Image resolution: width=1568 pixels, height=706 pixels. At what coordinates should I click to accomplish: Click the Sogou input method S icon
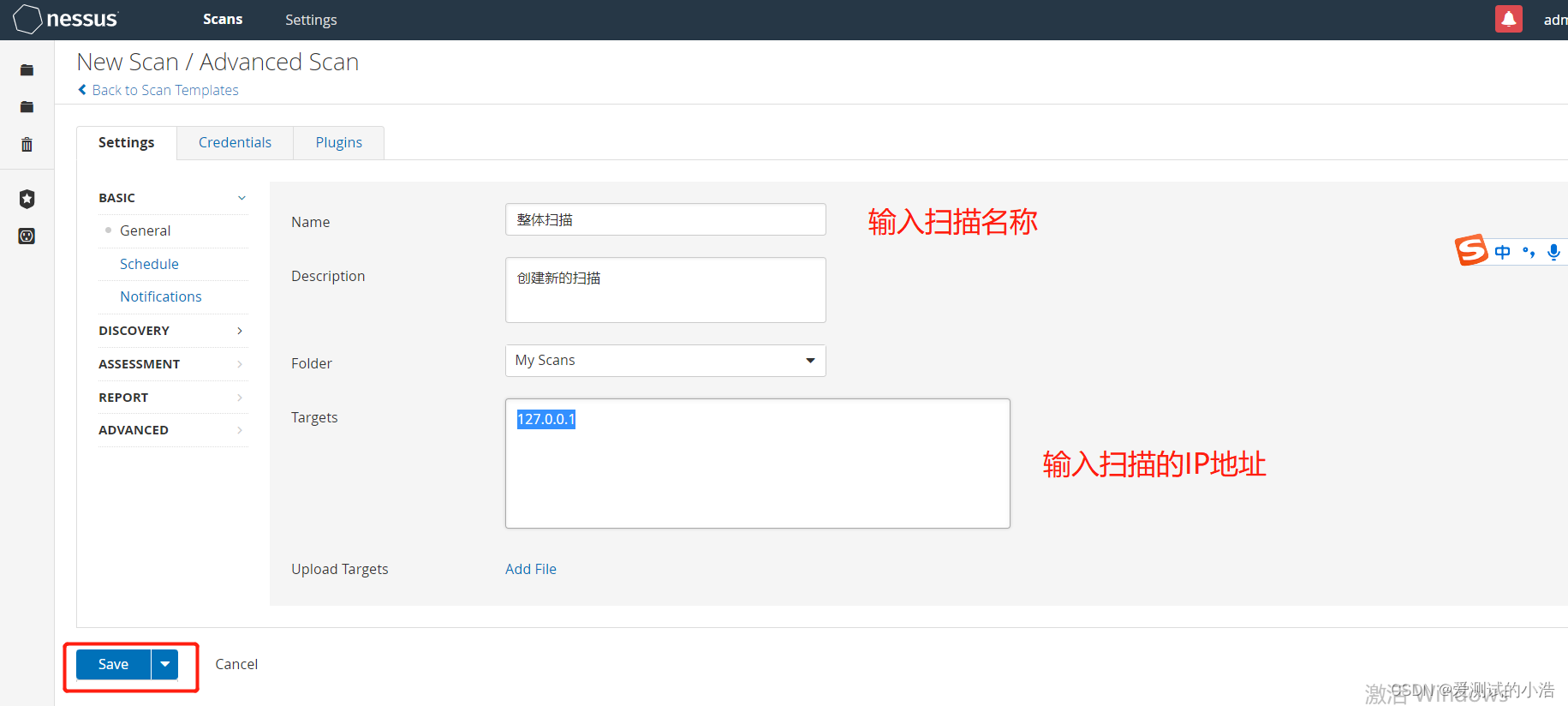click(1471, 250)
